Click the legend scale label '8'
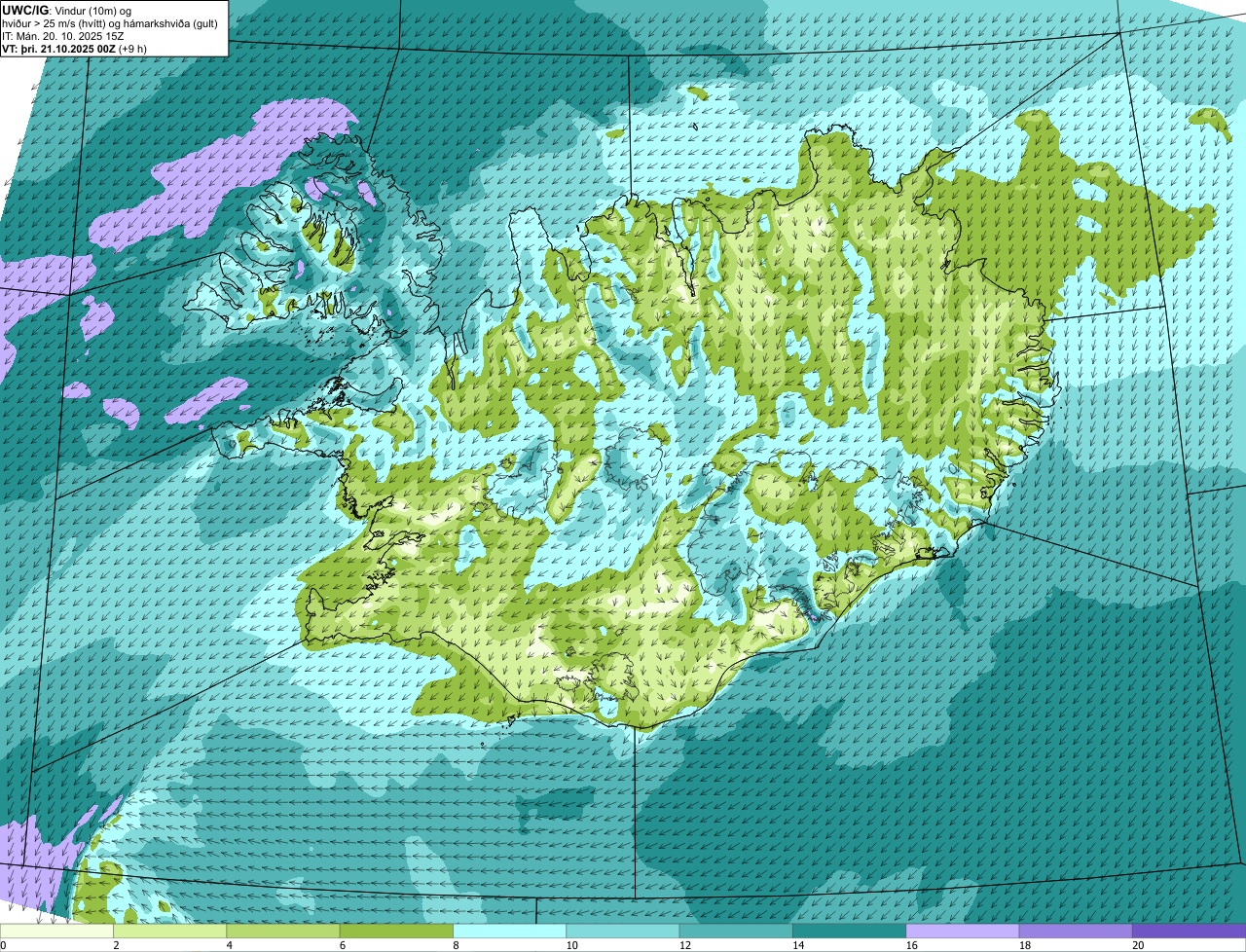 tap(456, 945)
